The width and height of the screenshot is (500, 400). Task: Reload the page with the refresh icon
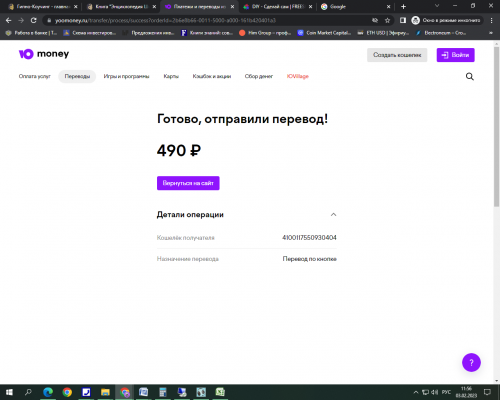[33, 20]
